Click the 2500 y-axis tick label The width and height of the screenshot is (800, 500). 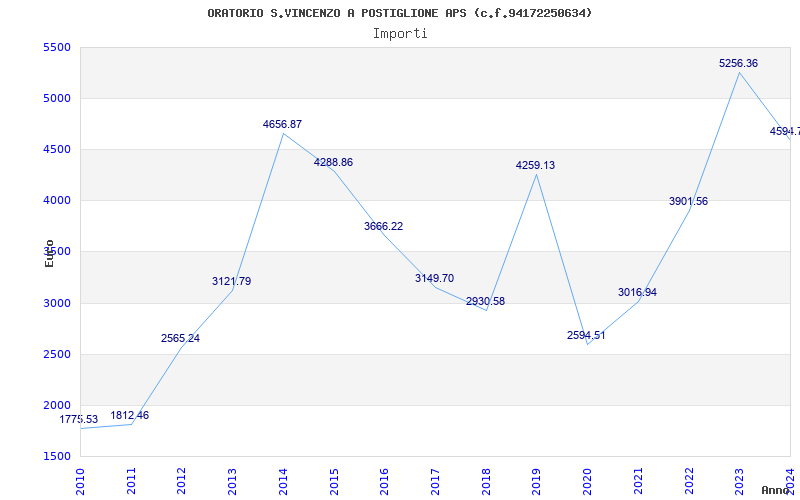tap(56, 354)
